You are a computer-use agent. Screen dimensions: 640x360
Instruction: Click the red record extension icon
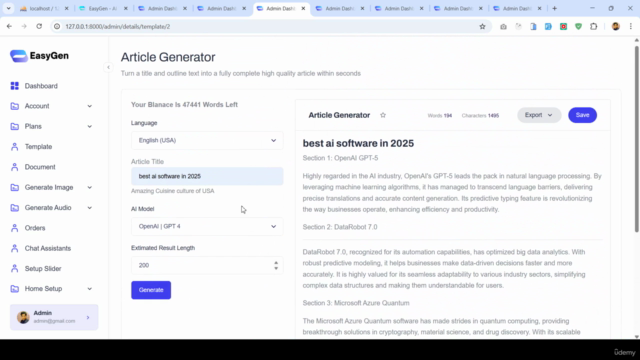click(x=563, y=27)
